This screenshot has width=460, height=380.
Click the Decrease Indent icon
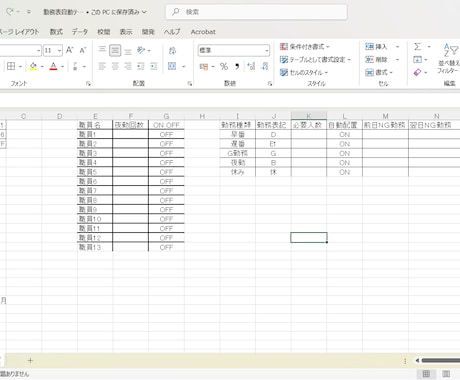point(141,66)
